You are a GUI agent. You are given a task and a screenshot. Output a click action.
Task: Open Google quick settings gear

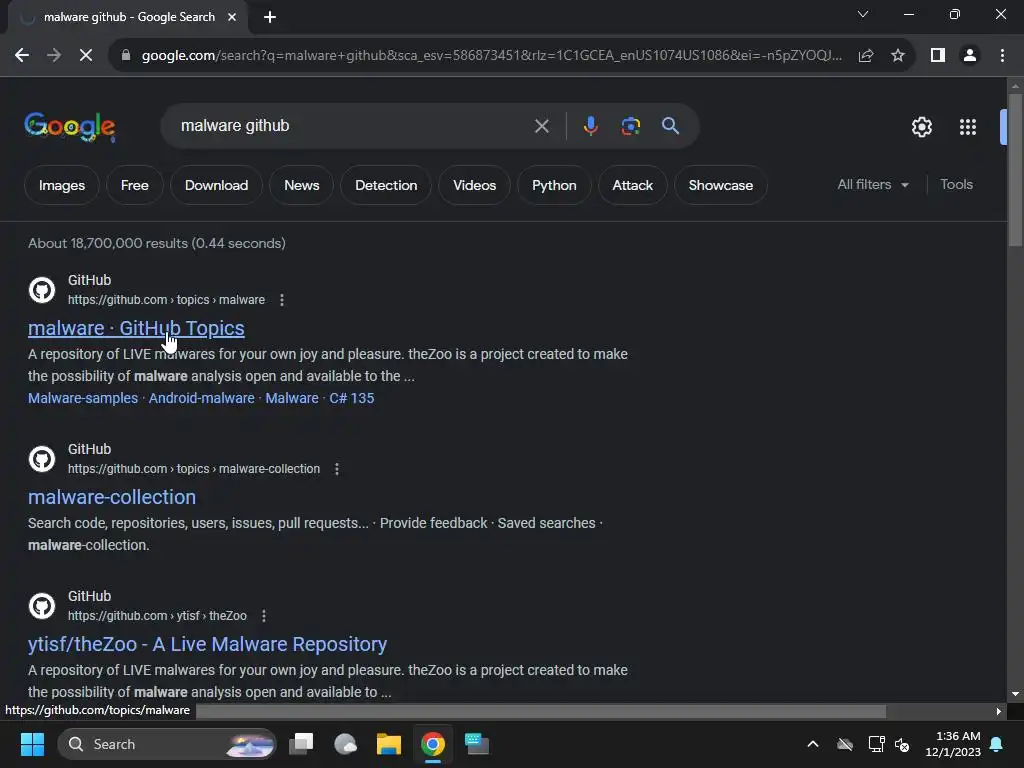click(x=921, y=127)
